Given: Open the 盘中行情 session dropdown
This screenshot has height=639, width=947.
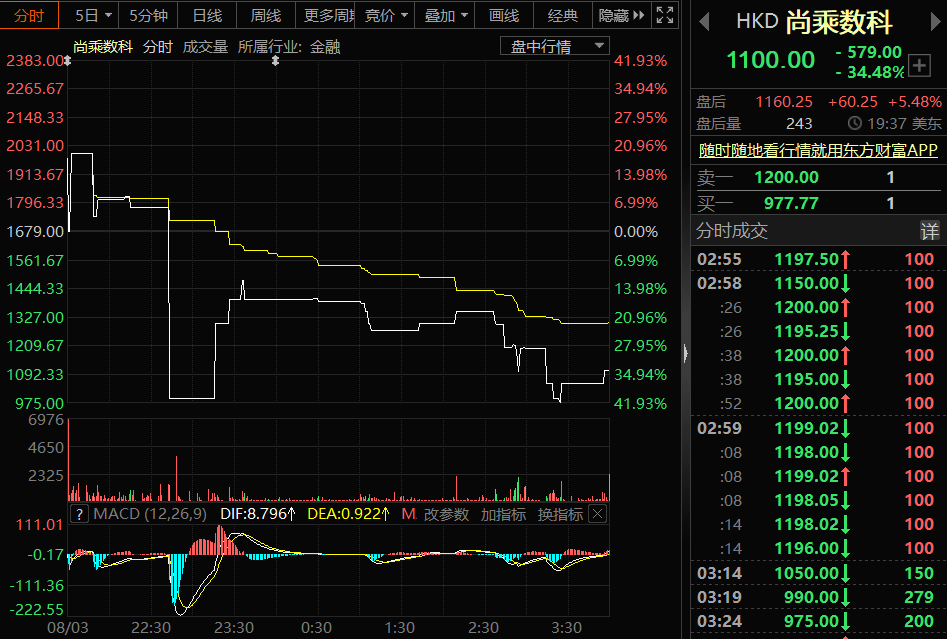Looking at the screenshot, I should 555,46.
